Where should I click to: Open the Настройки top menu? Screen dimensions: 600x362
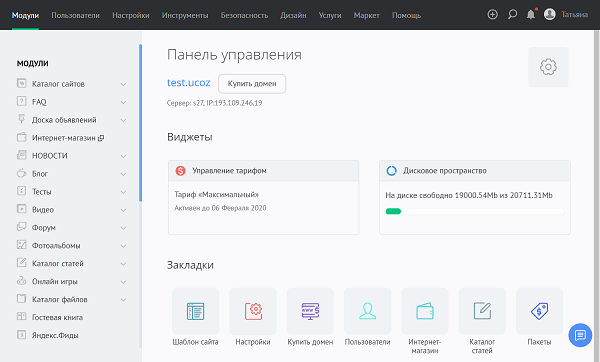pyautogui.click(x=131, y=15)
